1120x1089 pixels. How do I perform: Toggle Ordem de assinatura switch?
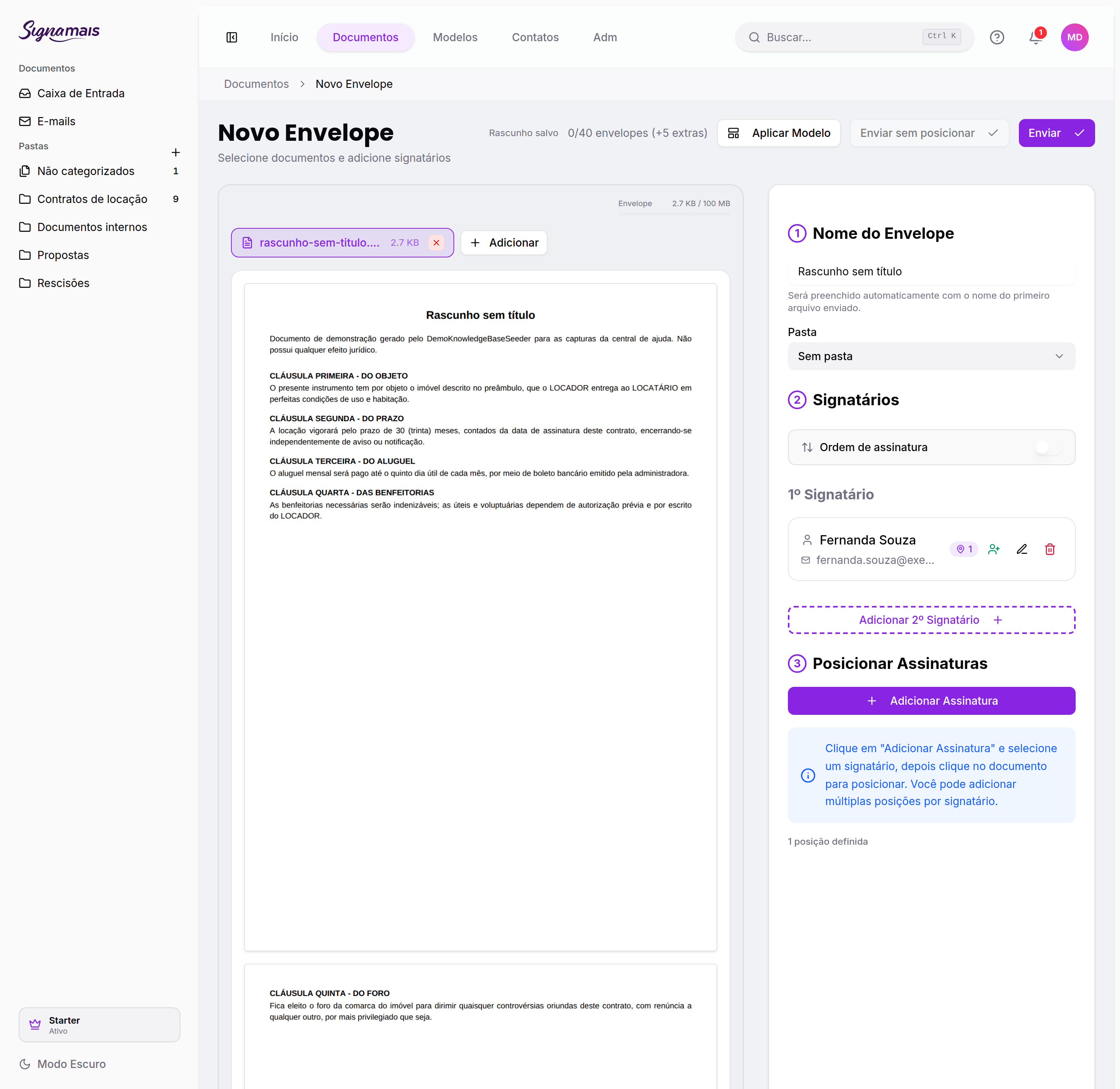coord(1048,447)
